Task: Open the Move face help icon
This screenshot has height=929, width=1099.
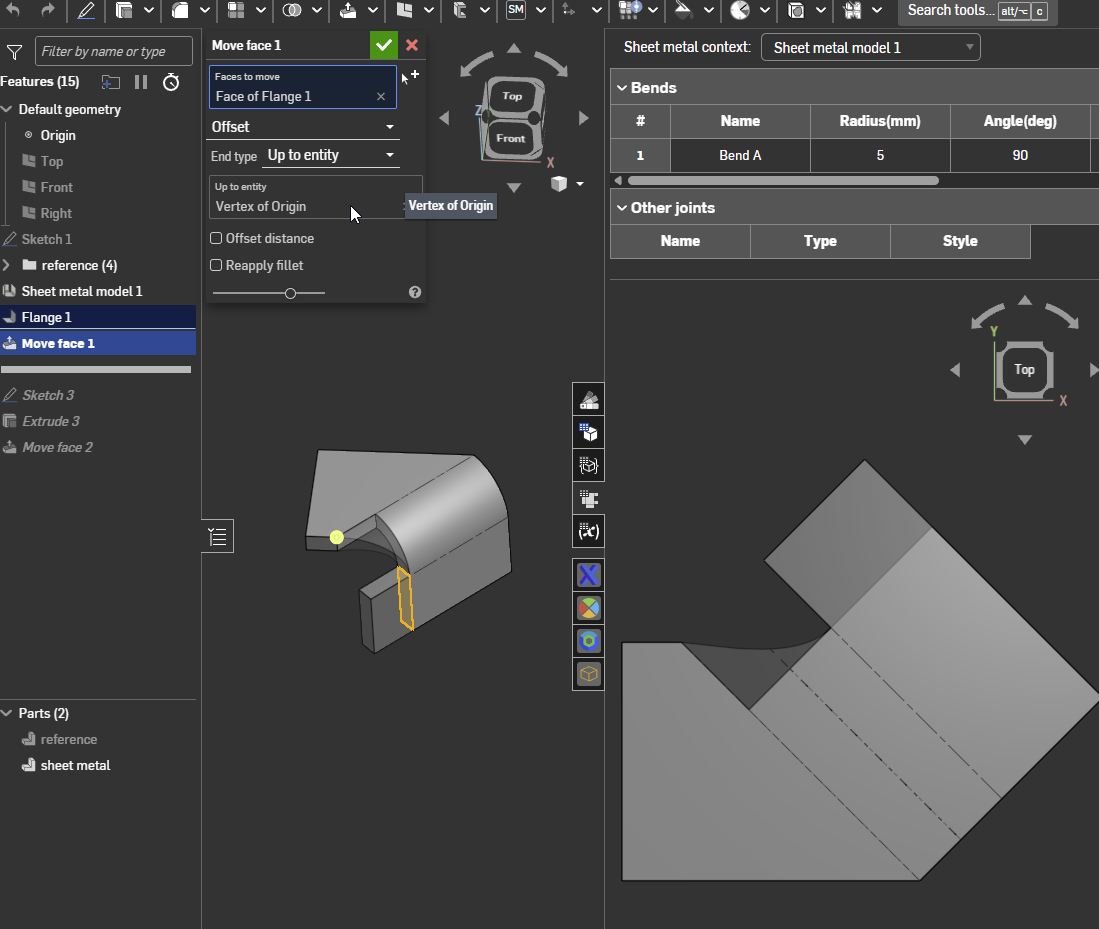Action: pos(415,293)
